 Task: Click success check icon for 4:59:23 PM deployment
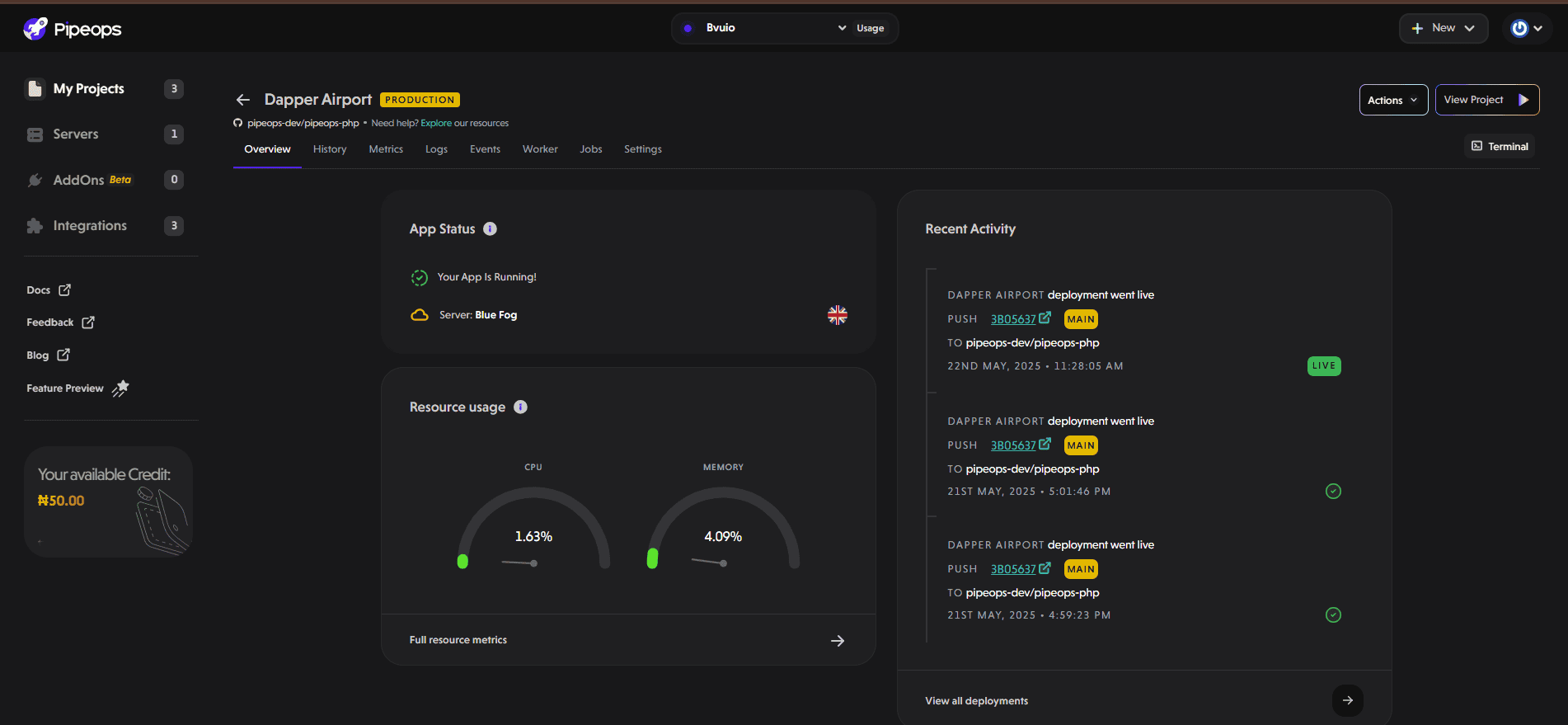(x=1333, y=615)
